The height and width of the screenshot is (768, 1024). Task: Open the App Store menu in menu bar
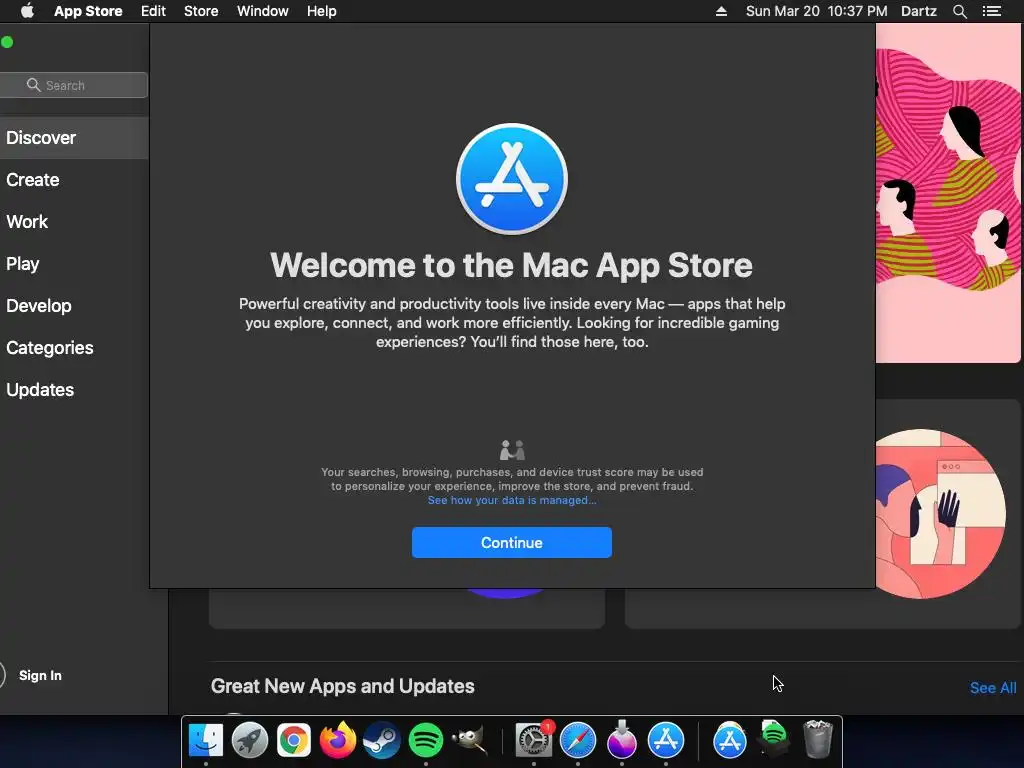click(88, 11)
